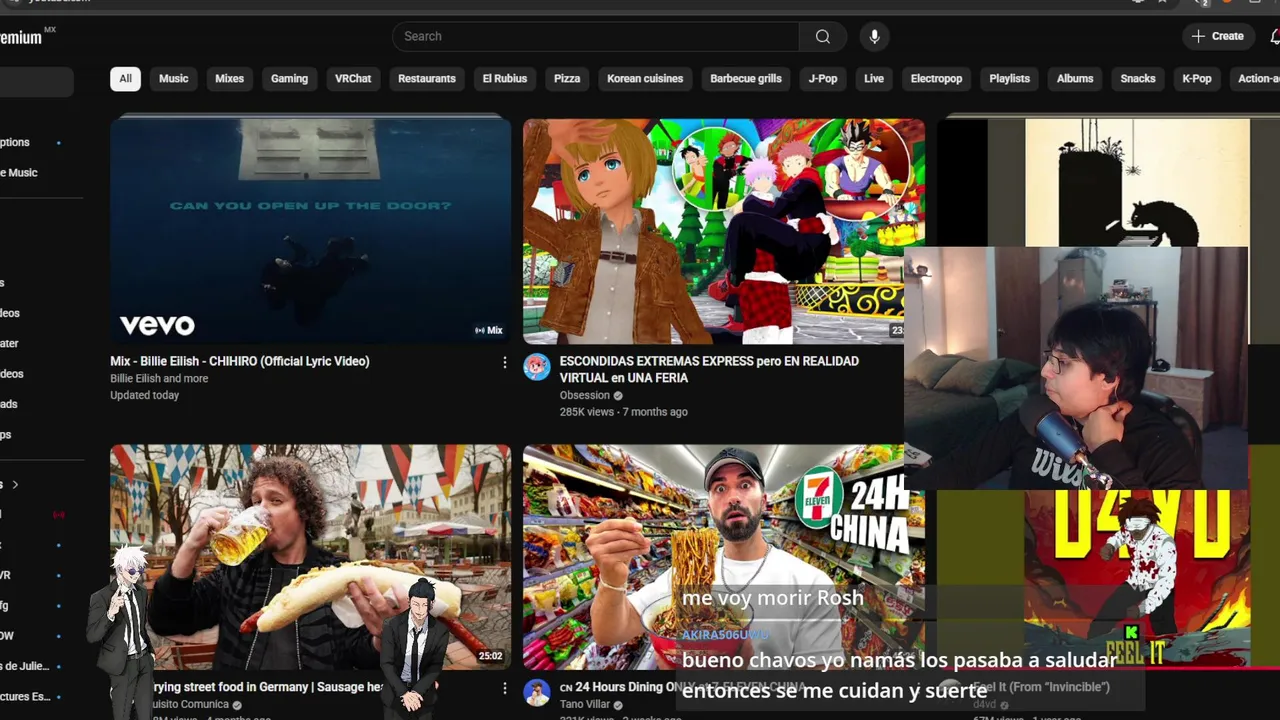Image resolution: width=1280 pixels, height=720 pixels.
Task: Select the Playlists filter chip
Action: pos(1009,79)
